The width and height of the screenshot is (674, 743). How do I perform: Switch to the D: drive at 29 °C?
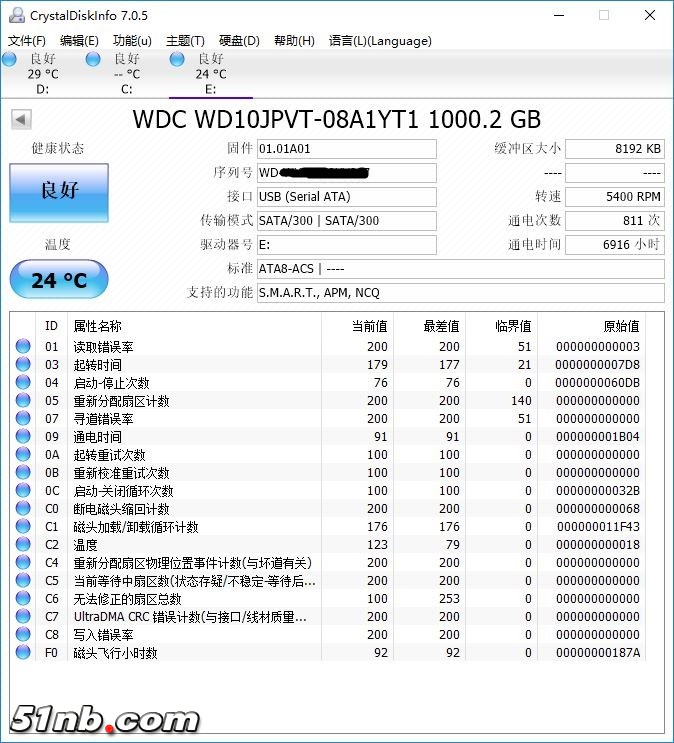tap(43, 74)
